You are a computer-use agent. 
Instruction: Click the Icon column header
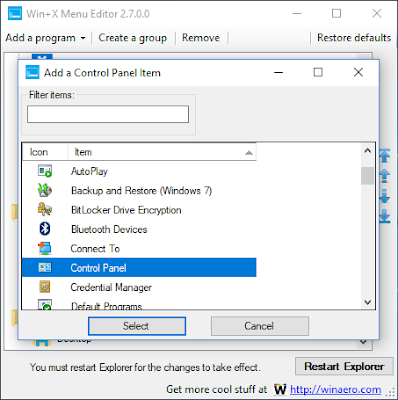(45, 152)
